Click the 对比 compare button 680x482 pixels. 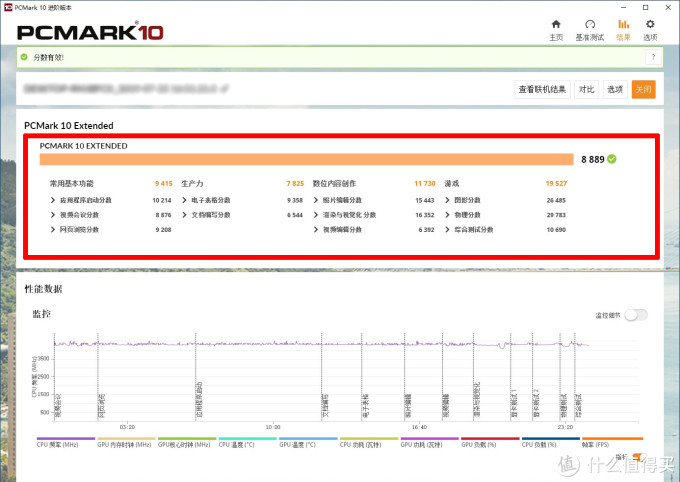coord(586,89)
